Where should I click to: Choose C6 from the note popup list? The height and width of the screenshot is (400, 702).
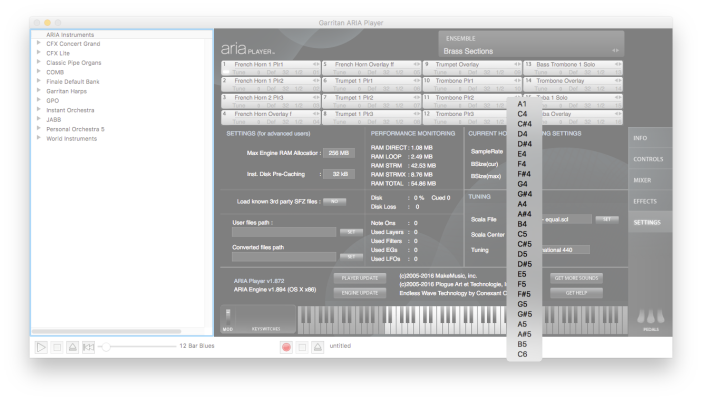pos(524,354)
